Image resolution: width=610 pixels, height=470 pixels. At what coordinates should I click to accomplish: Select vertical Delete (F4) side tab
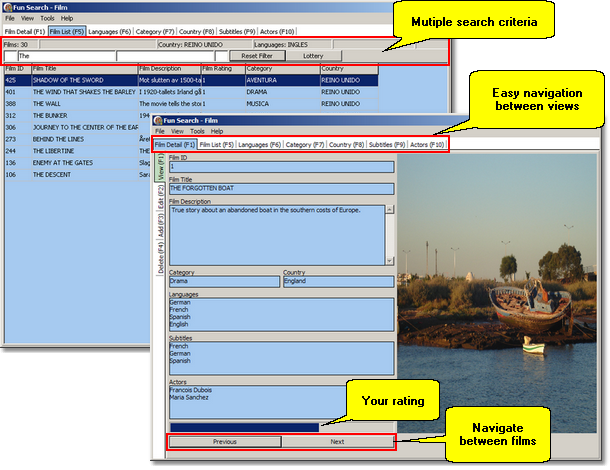point(160,258)
